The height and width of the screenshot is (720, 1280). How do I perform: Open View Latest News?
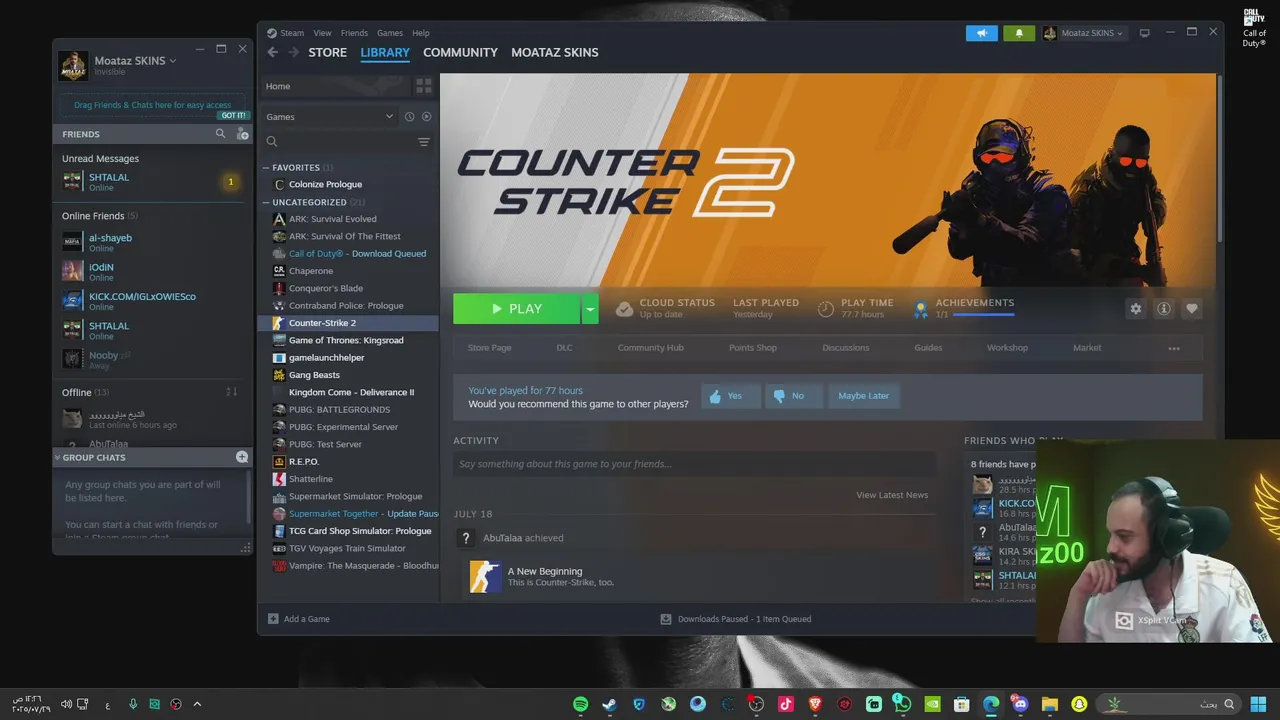click(892, 495)
